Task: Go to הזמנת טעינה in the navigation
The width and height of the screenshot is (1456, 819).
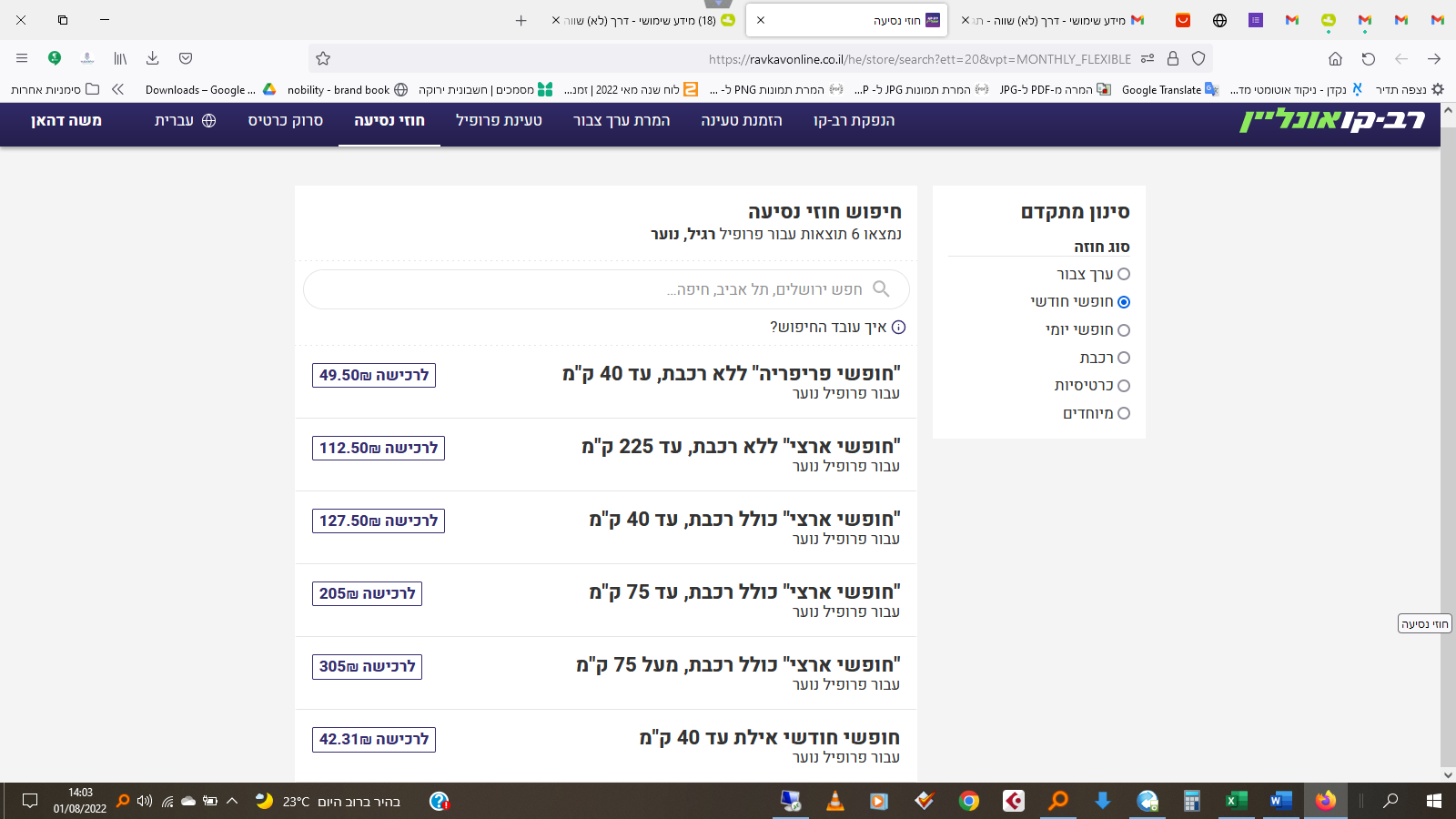Action: [x=742, y=120]
